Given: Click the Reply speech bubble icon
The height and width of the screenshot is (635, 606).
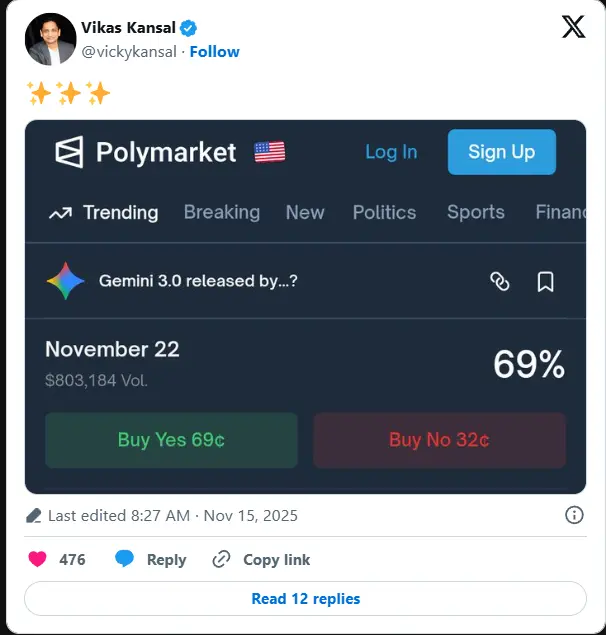Looking at the screenshot, I should (x=125, y=559).
